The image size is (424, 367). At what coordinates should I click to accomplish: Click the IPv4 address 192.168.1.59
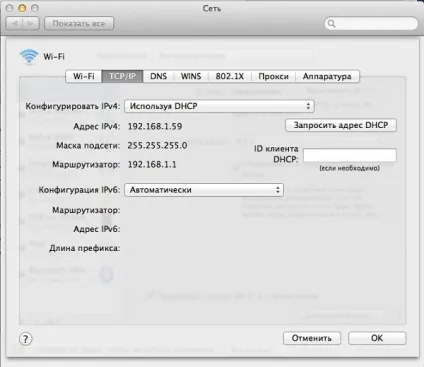tap(155, 126)
